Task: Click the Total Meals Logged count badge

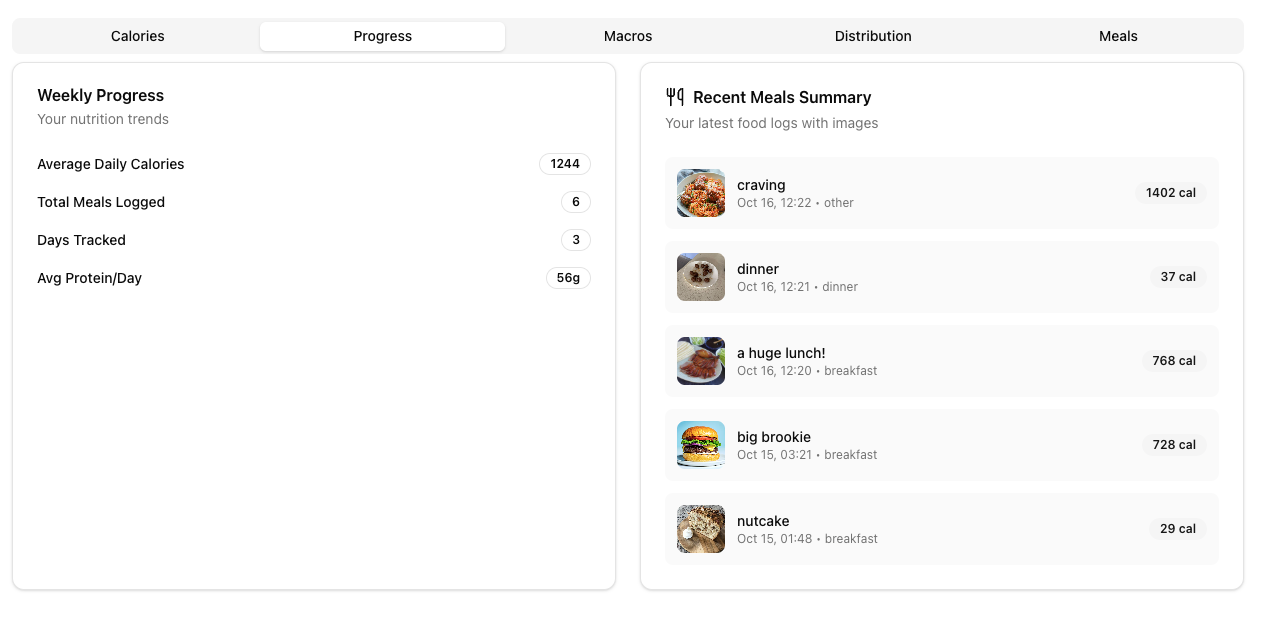Action: point(576,202)
